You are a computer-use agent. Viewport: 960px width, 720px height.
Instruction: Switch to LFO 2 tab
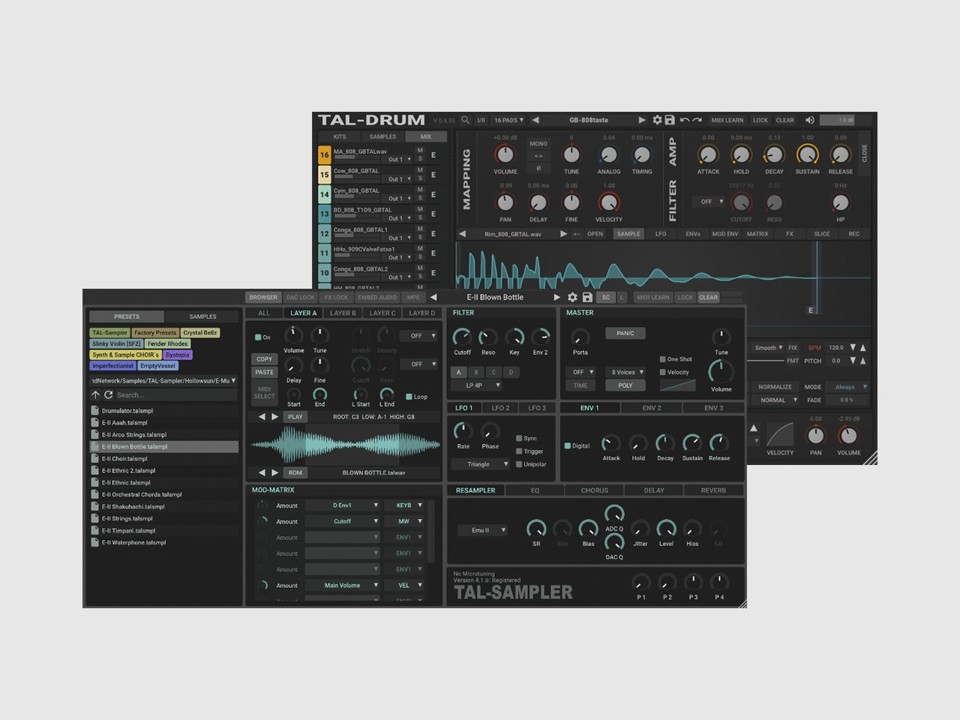[x=500, y=408]
